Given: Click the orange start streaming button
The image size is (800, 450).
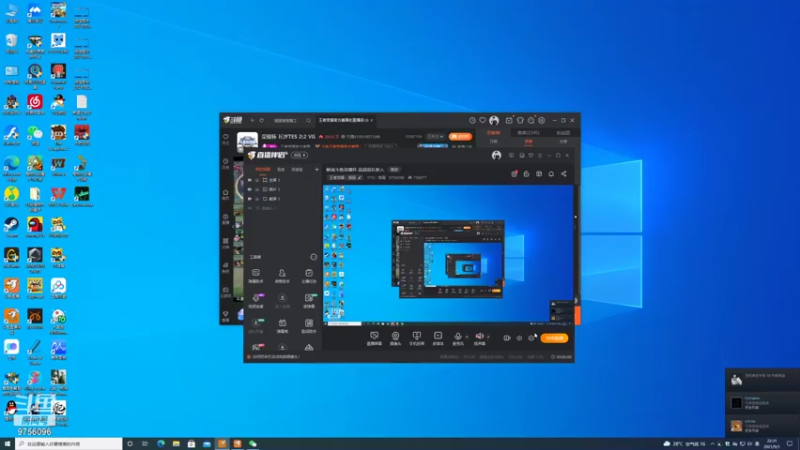Looking at the screenshot, I should [554, 338].
